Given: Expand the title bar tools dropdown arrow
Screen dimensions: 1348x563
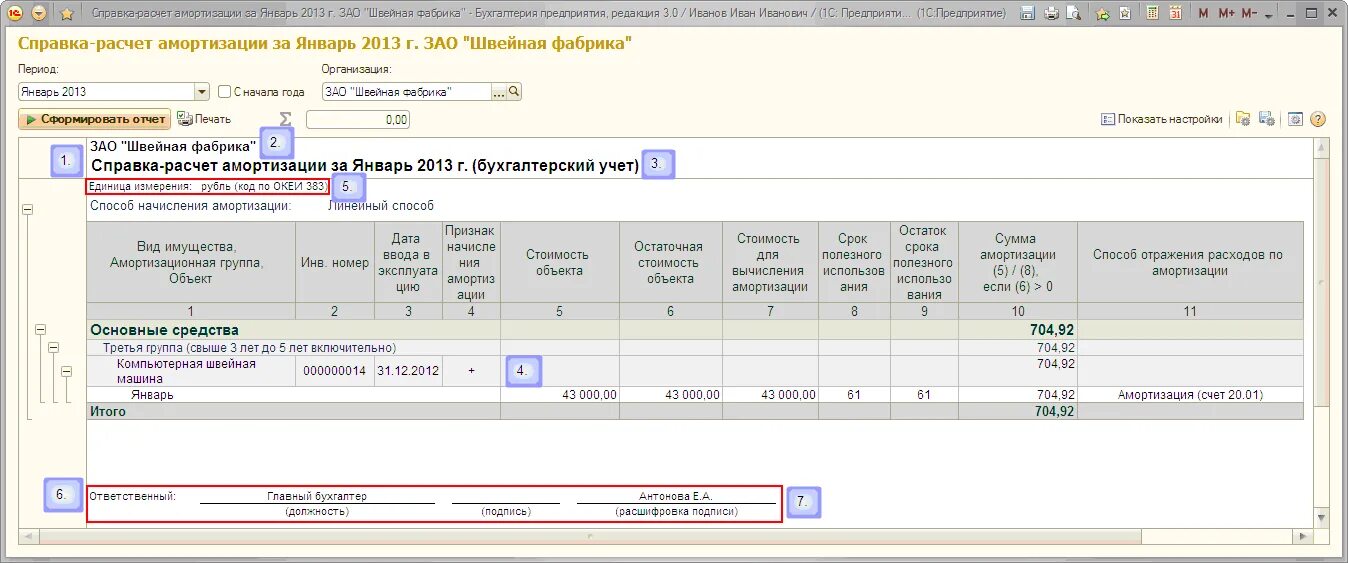Looking at the screenshot, I should [1269, 14].
